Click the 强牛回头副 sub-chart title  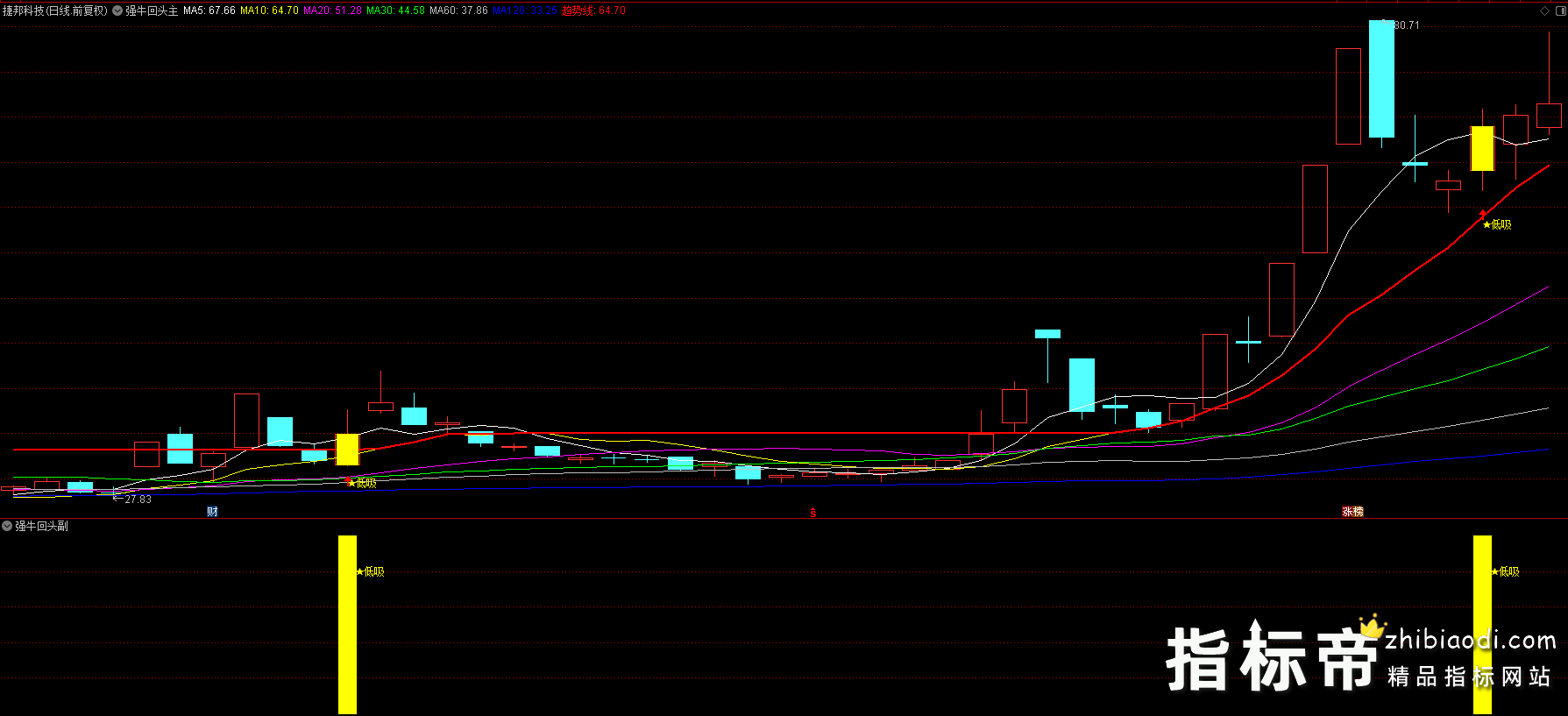[41, 526]
